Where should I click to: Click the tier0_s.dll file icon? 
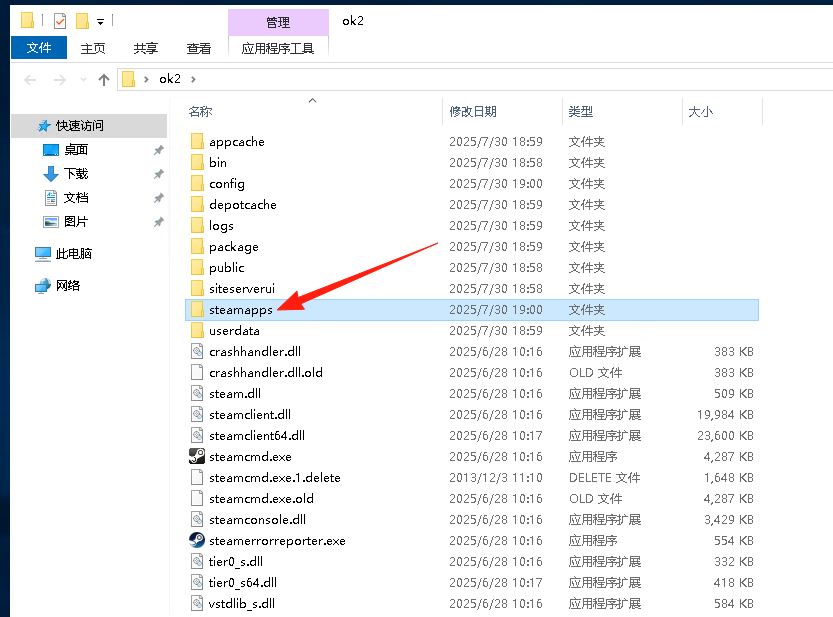[x=197, y=561]
